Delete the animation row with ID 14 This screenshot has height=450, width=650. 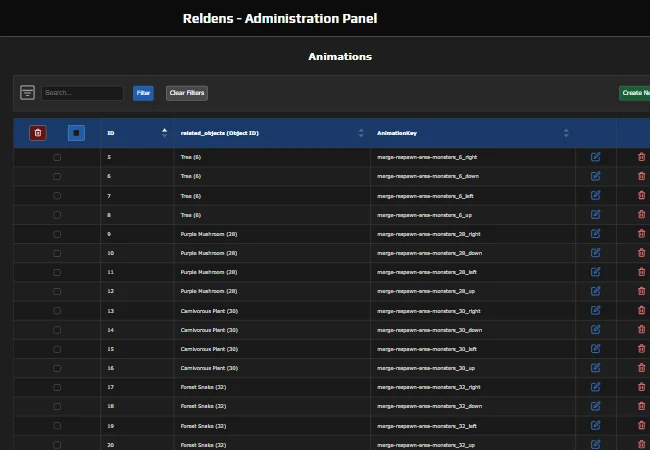(641, 329)
